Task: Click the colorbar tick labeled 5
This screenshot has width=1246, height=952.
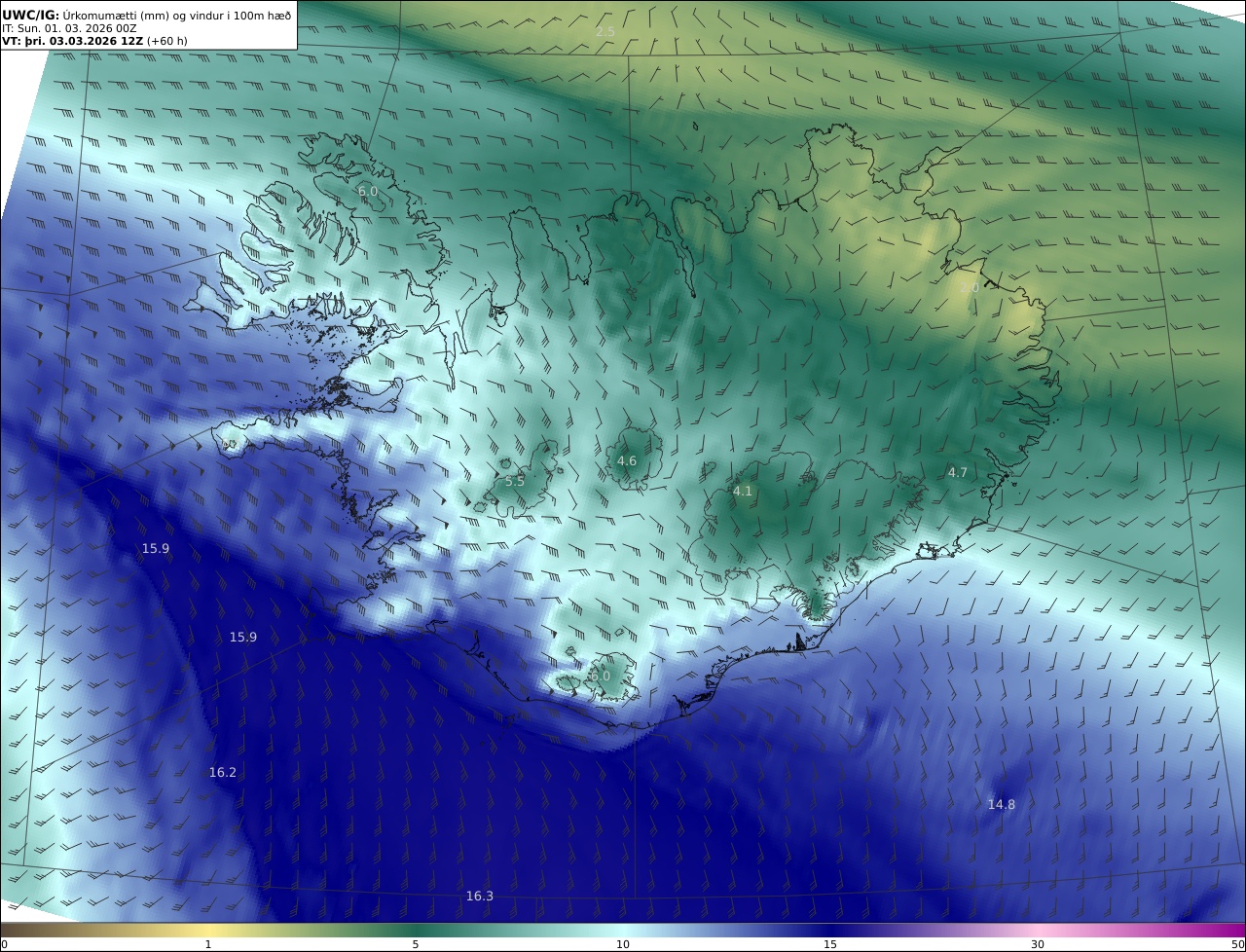Action: 416,944
